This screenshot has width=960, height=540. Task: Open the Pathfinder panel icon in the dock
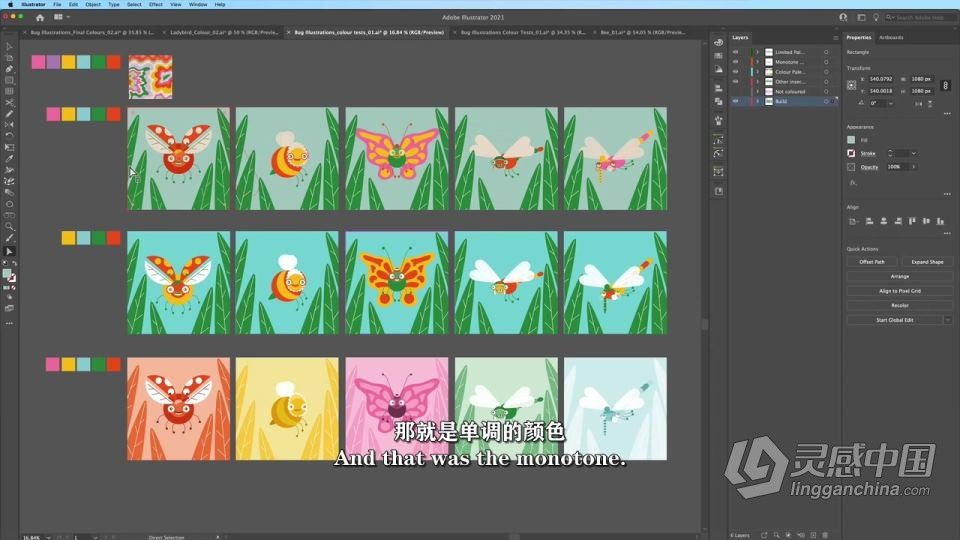718,101
